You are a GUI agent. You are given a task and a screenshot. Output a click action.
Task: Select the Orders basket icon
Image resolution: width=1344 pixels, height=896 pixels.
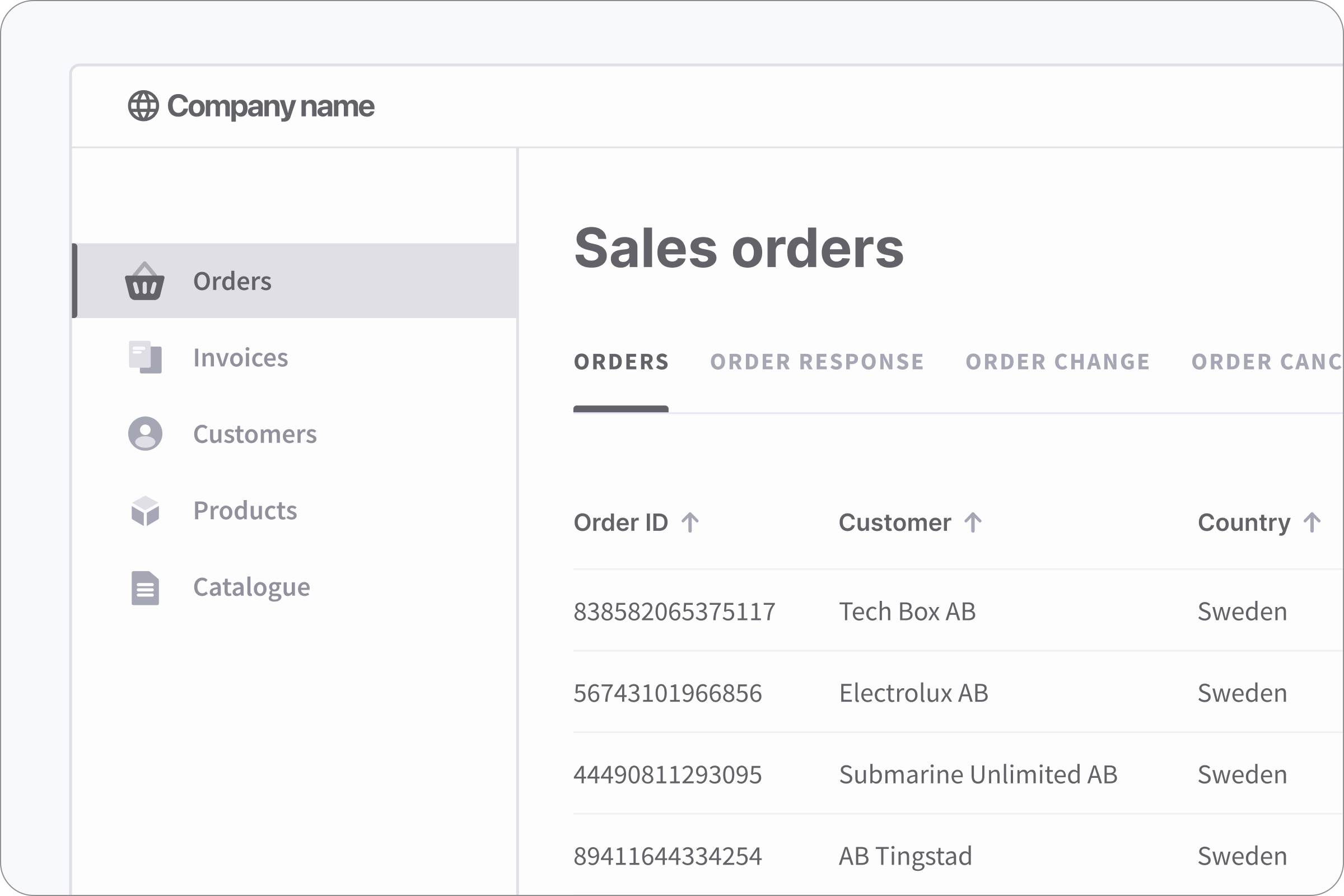[144, 281]
